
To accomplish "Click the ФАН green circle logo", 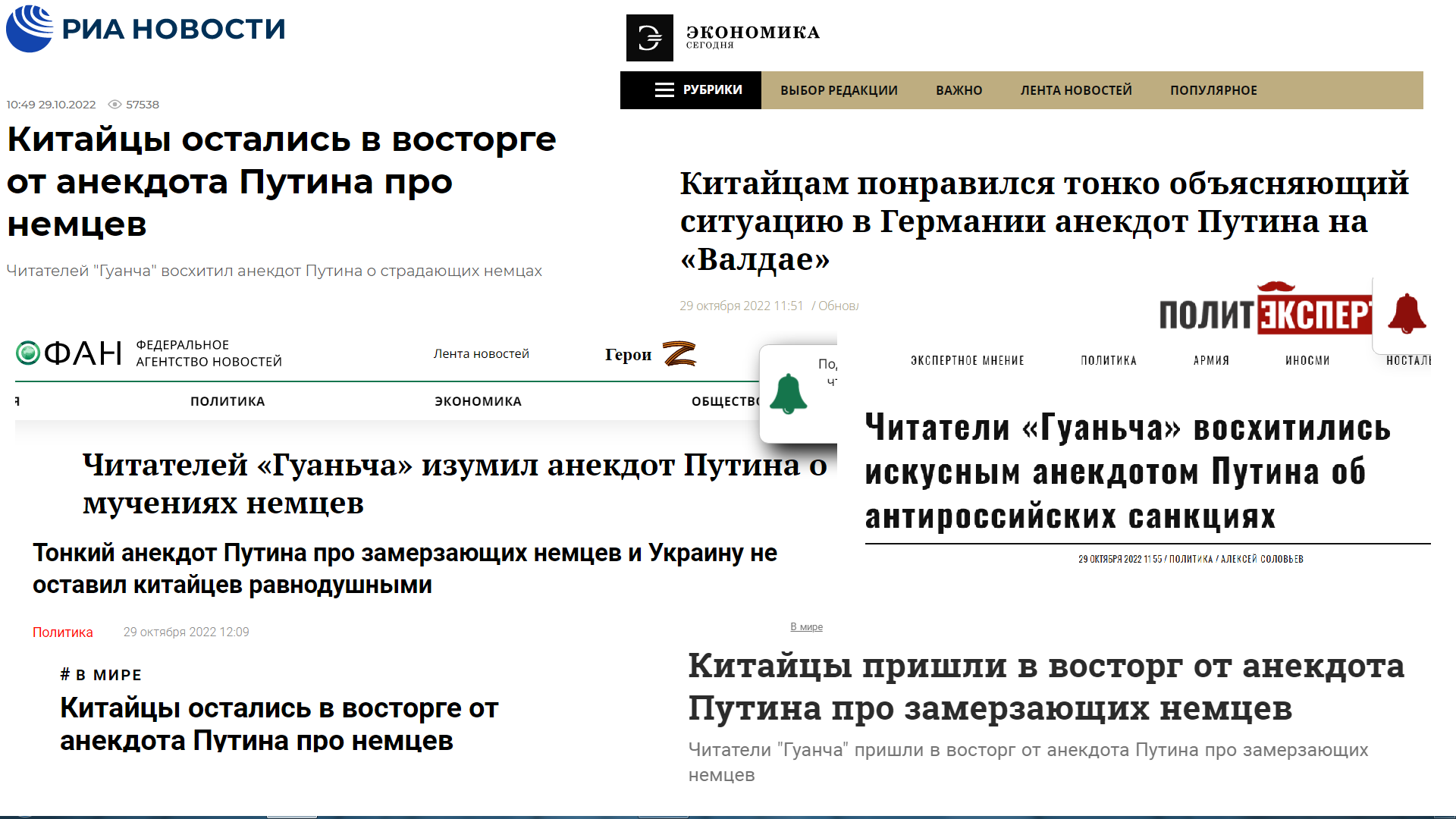I will pos(28,353).
